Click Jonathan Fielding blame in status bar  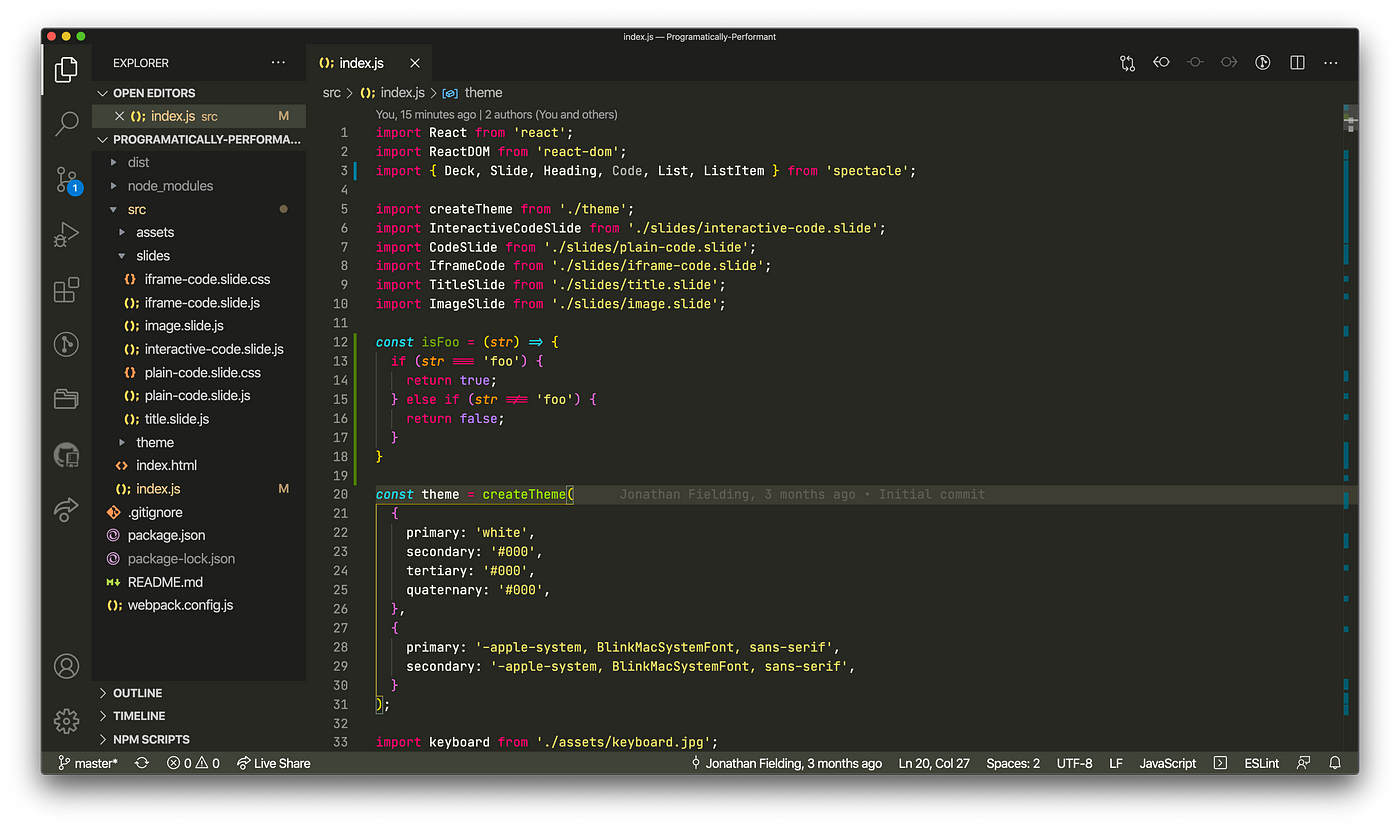coord(786,763)
